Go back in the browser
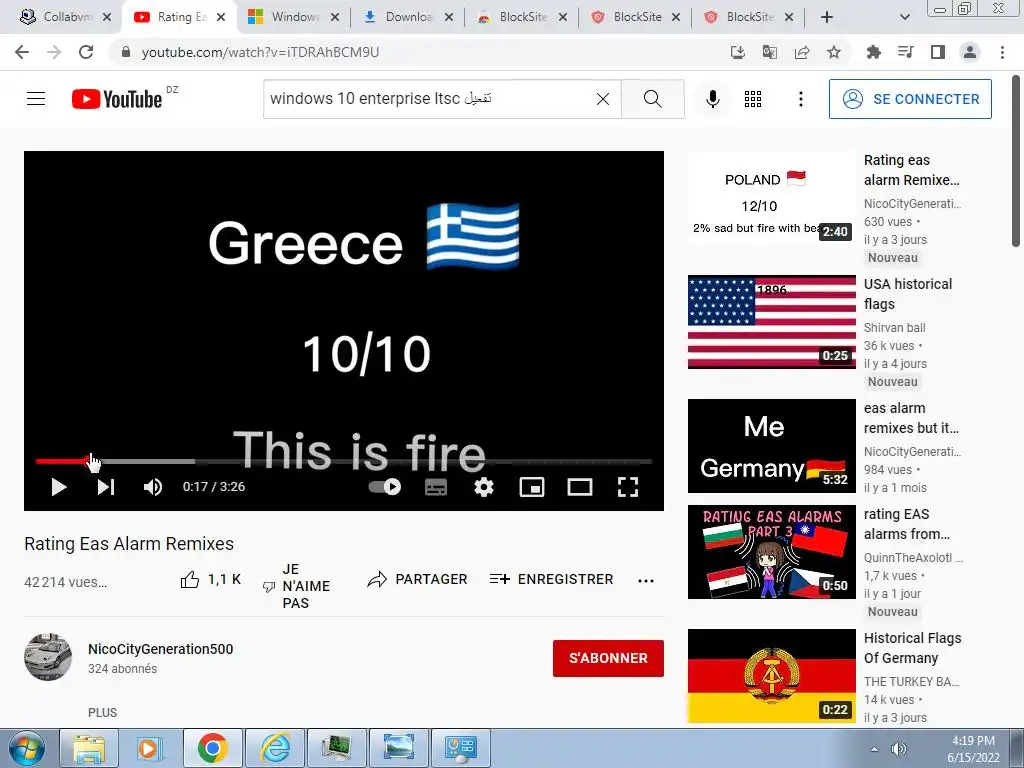Image resolution: width=1024 pixels, height=768 pixels. (x=22, y=52)
